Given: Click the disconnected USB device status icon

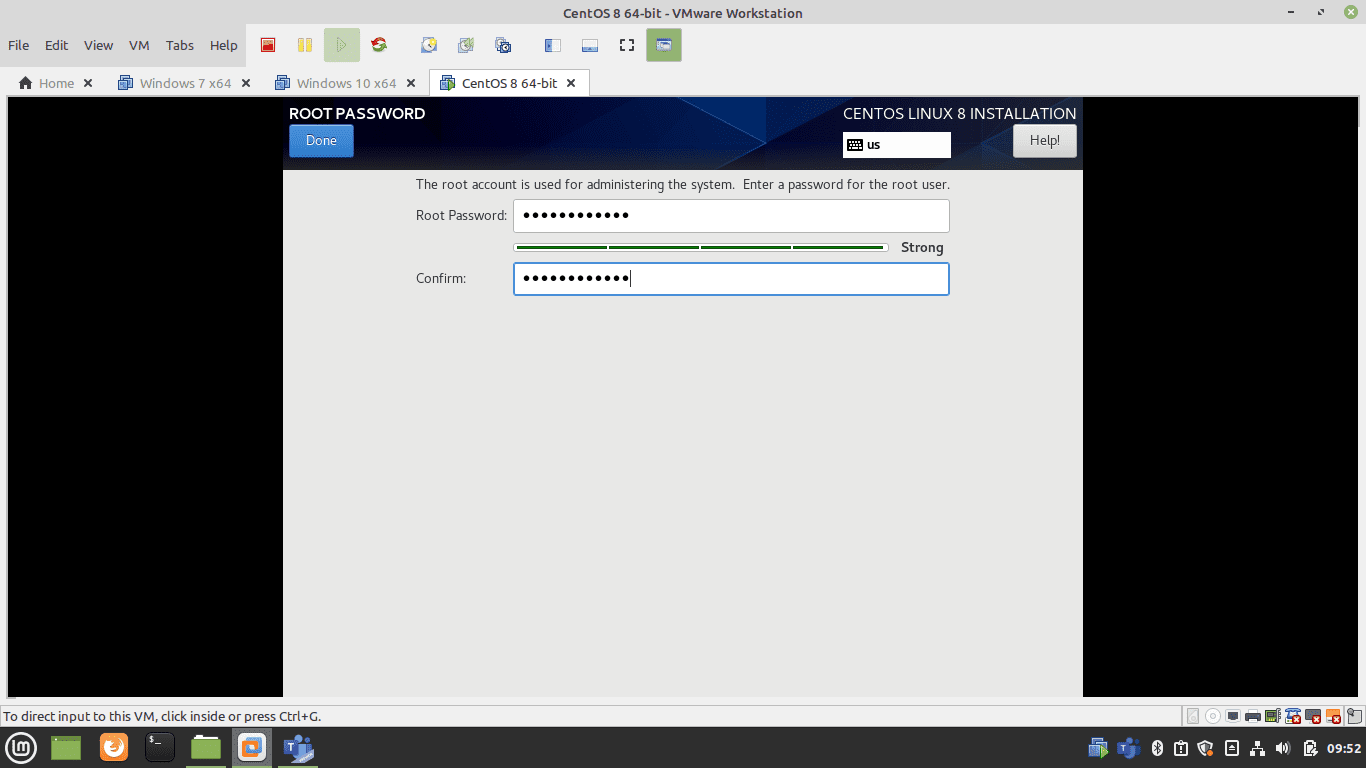Looking at the screenshot, I should [x=1293, y=716].
